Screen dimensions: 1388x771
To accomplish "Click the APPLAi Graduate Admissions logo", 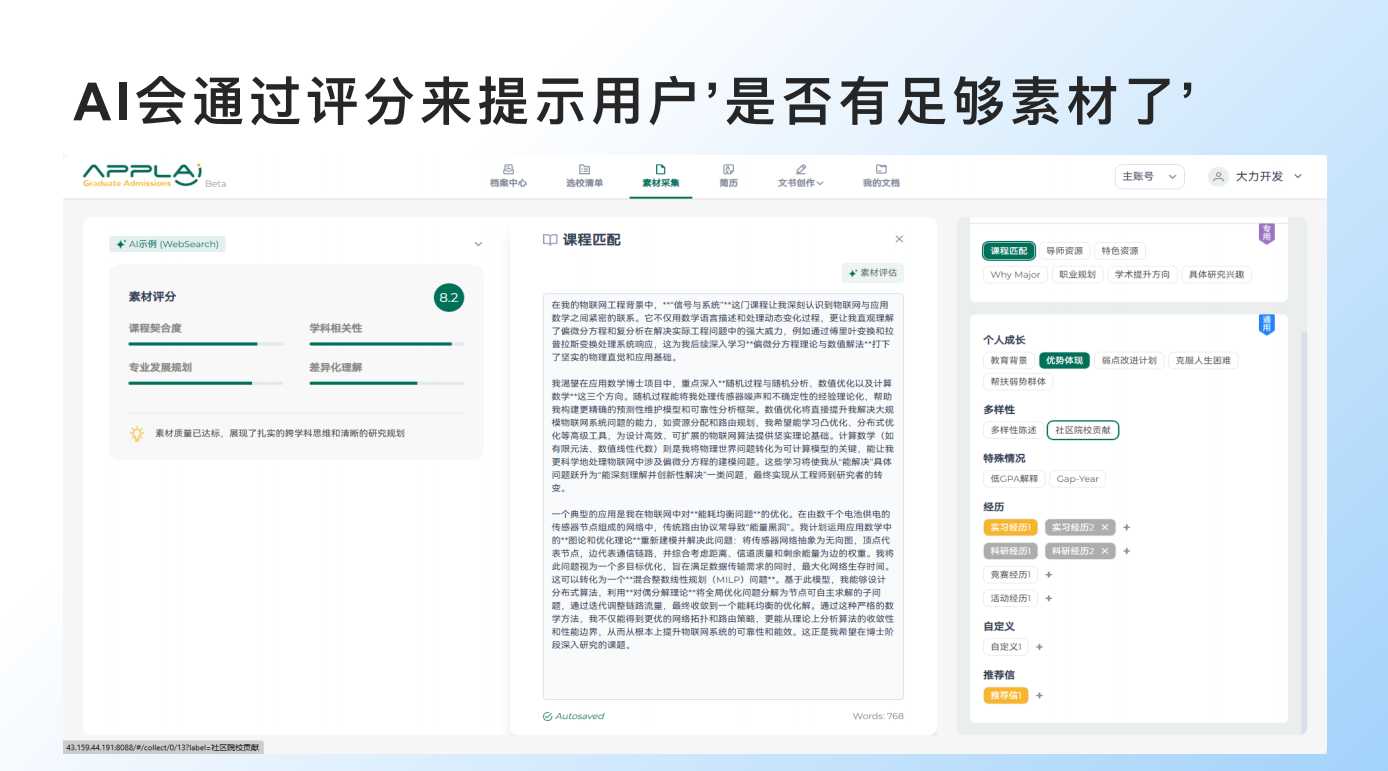I will click(x=143, y=175).
